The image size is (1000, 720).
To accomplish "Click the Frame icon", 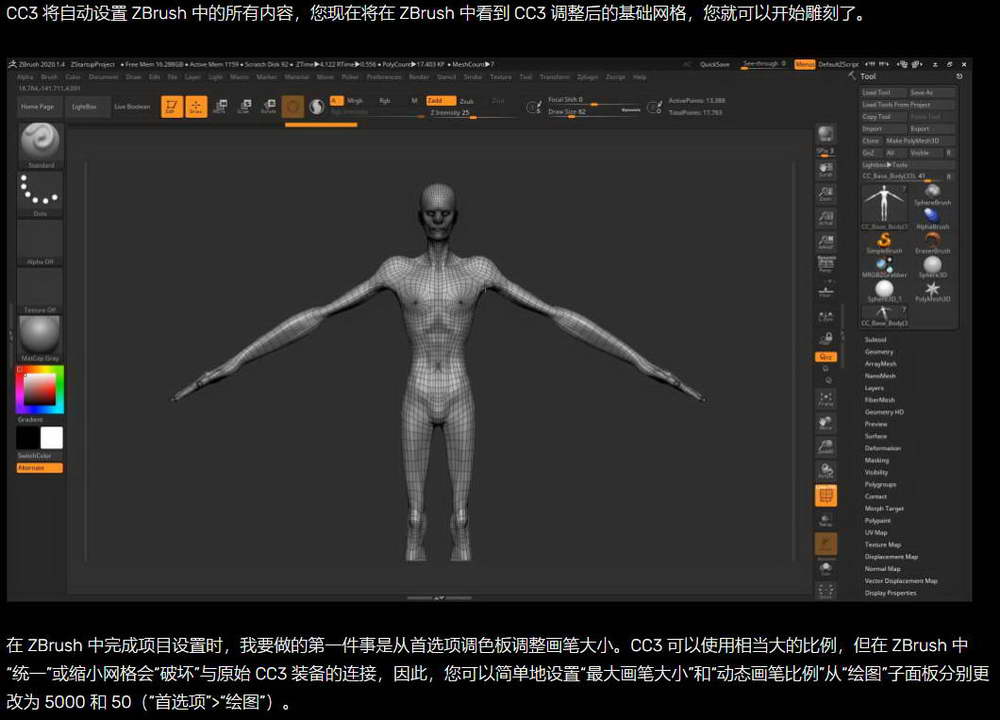I will [826, 399].
